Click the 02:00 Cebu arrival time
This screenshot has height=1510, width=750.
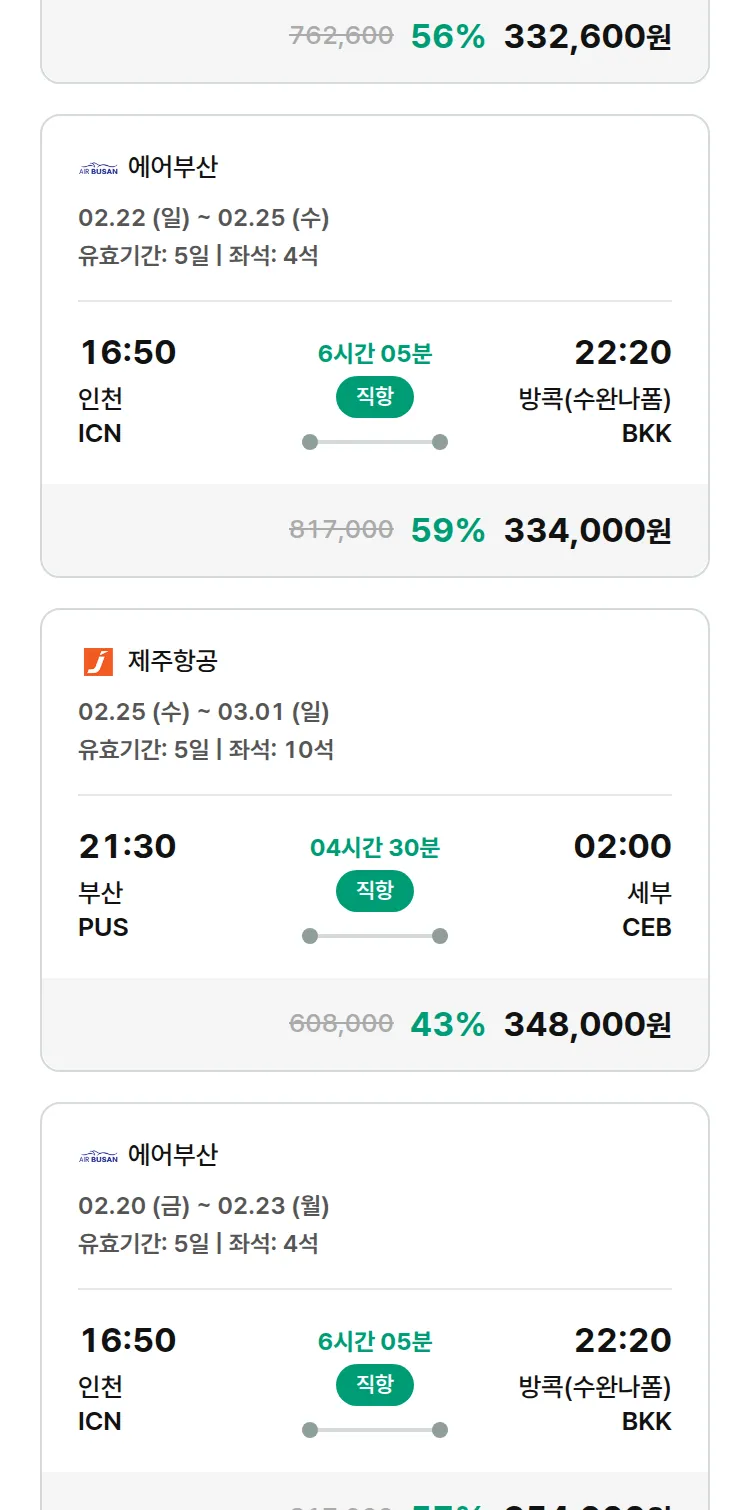point(622,846)
